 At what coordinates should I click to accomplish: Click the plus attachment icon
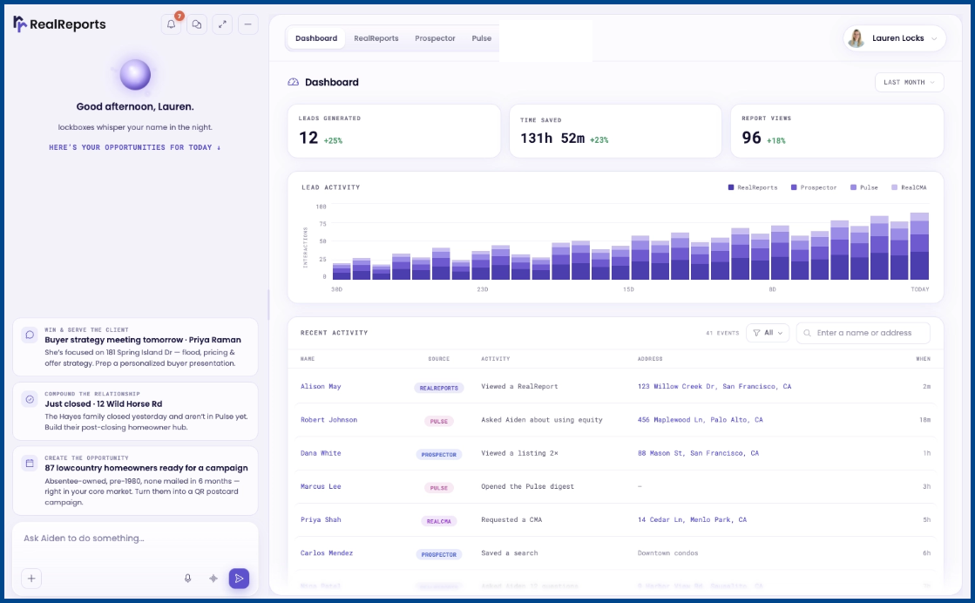(x=31, y=578)
